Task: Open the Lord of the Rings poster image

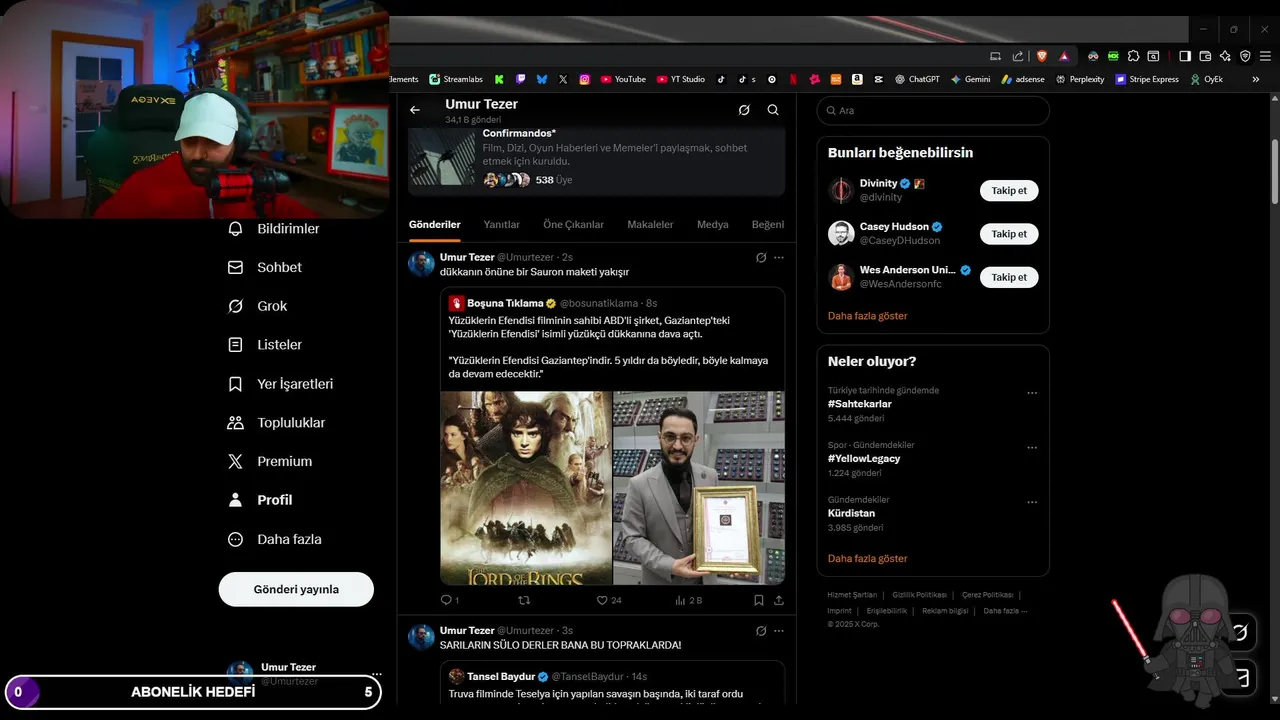Action: [x=526, y=488]
